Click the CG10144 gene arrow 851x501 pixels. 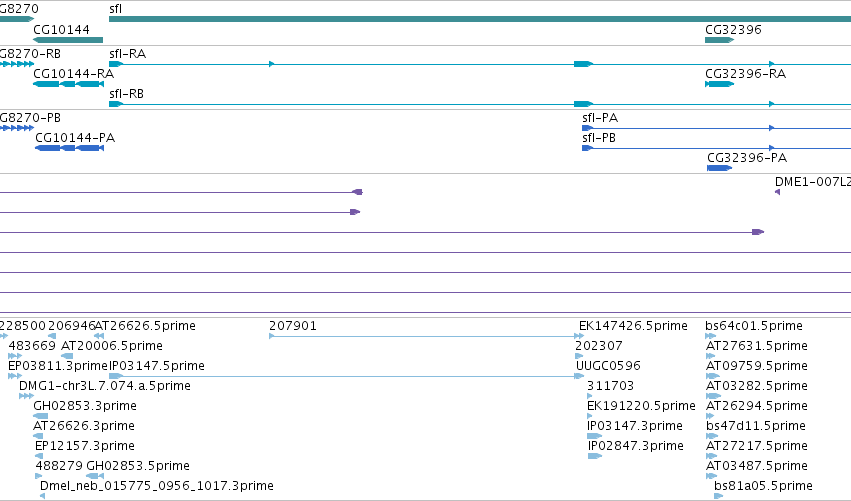68,40
